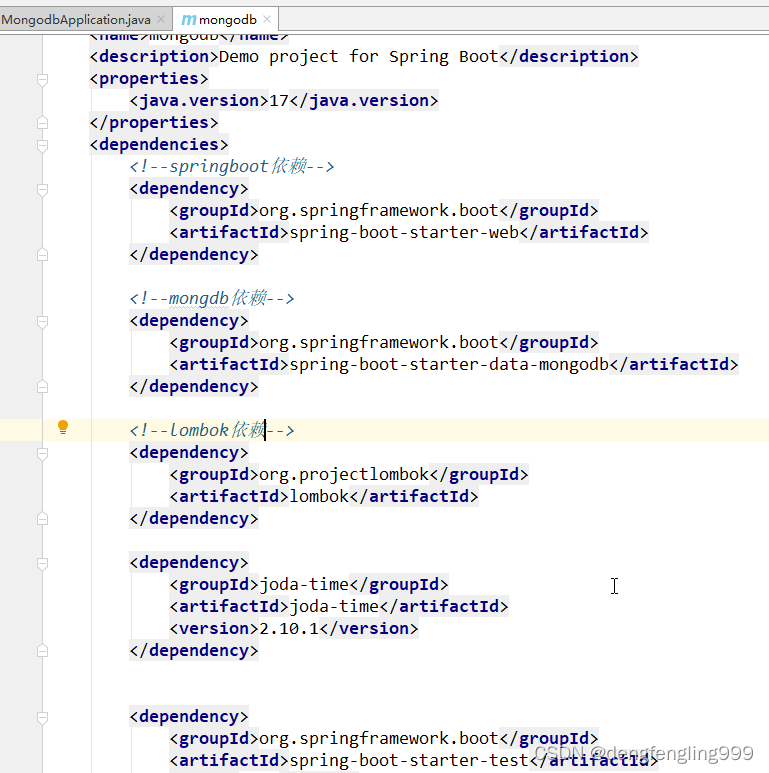Click the '<!--mongdb依赖-->' comment
This screenshot has width=769, height=773.
coord(212,298)
